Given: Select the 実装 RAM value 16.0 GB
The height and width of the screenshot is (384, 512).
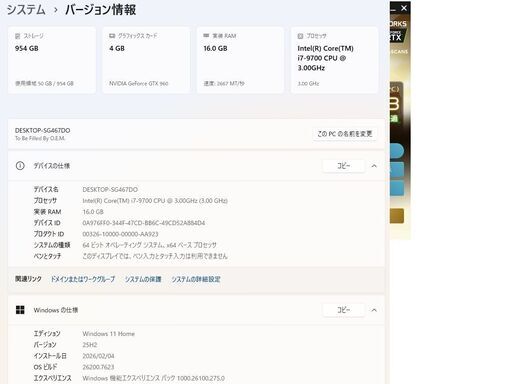Looking at the screenshot, I should coord(93,212).
